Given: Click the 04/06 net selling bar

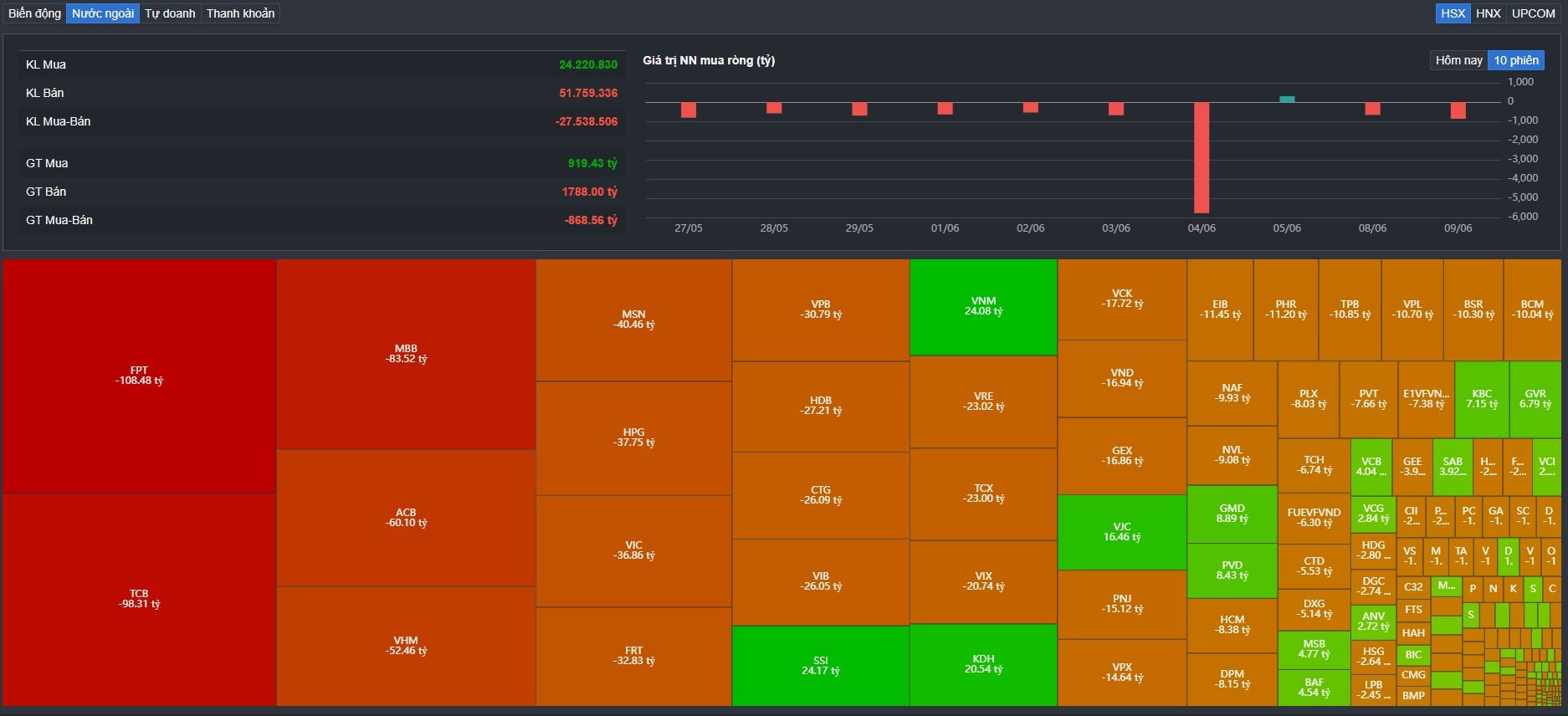Looking at the screenshot, I should (1202, 157).
